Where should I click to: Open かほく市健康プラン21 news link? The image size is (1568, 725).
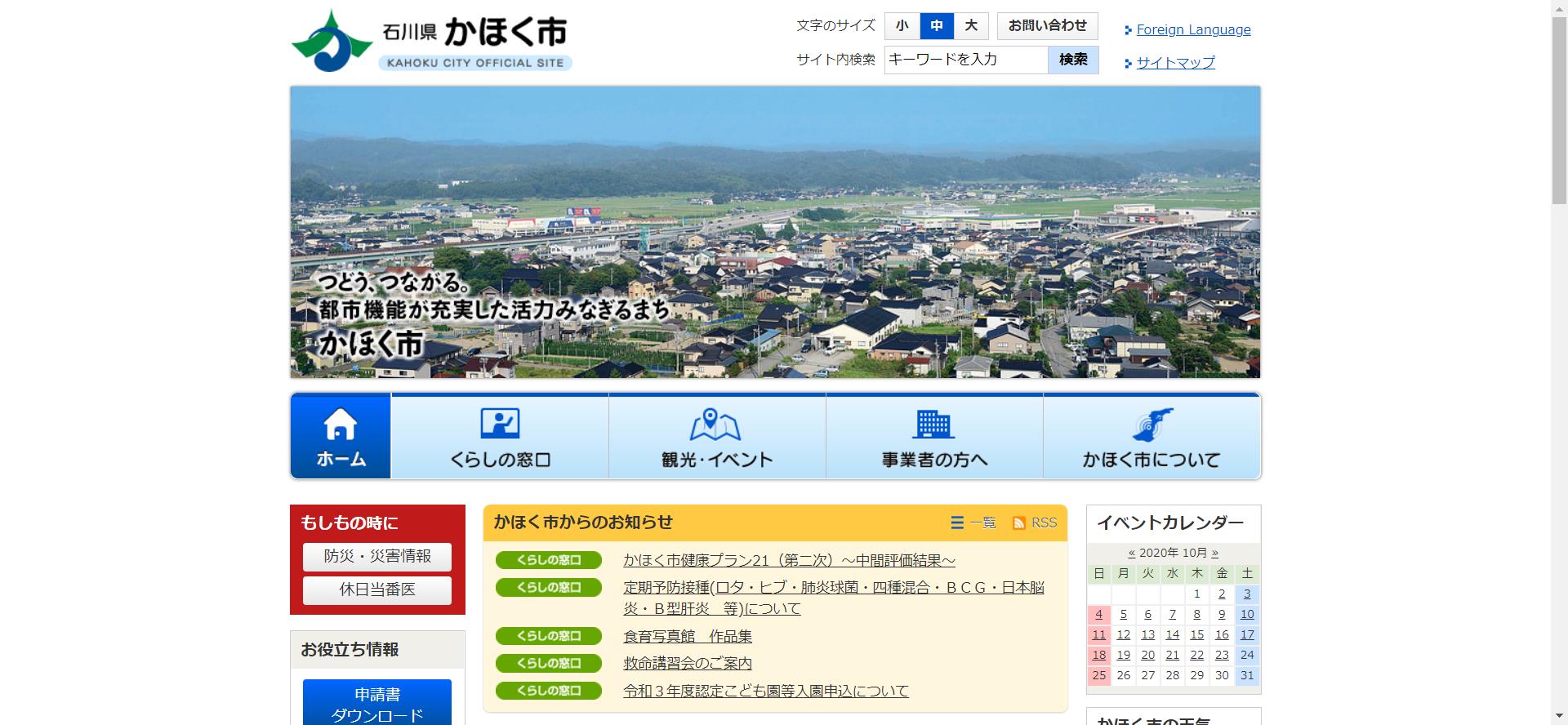point(789,561)
